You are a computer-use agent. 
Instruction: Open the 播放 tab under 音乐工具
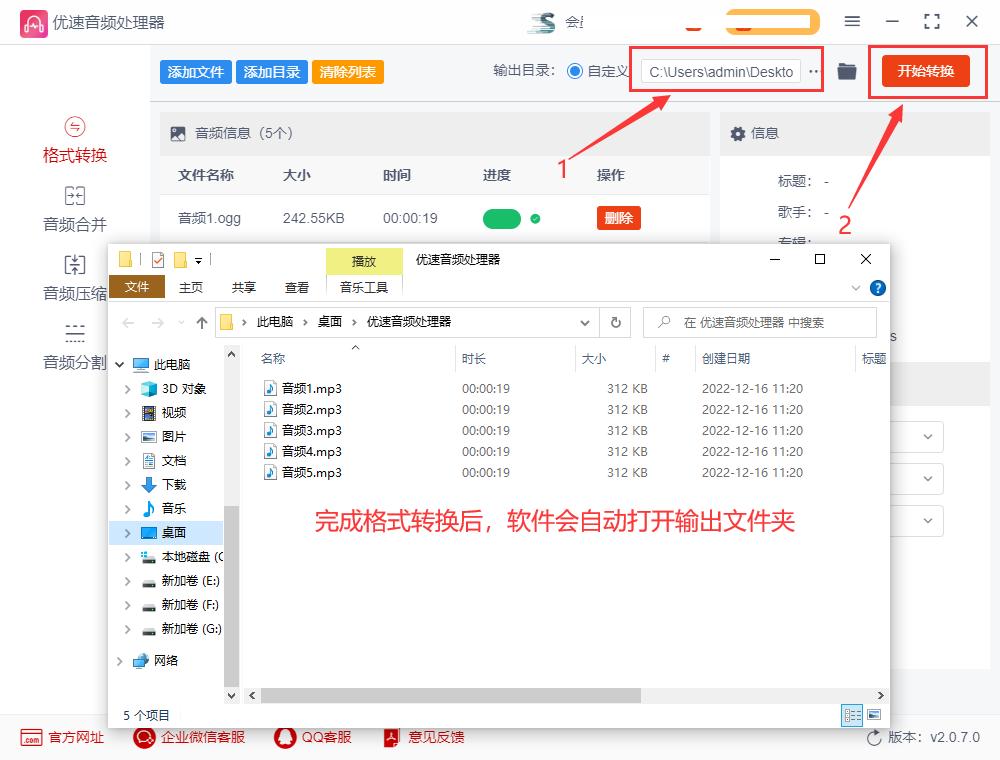(x=364, y=260)
